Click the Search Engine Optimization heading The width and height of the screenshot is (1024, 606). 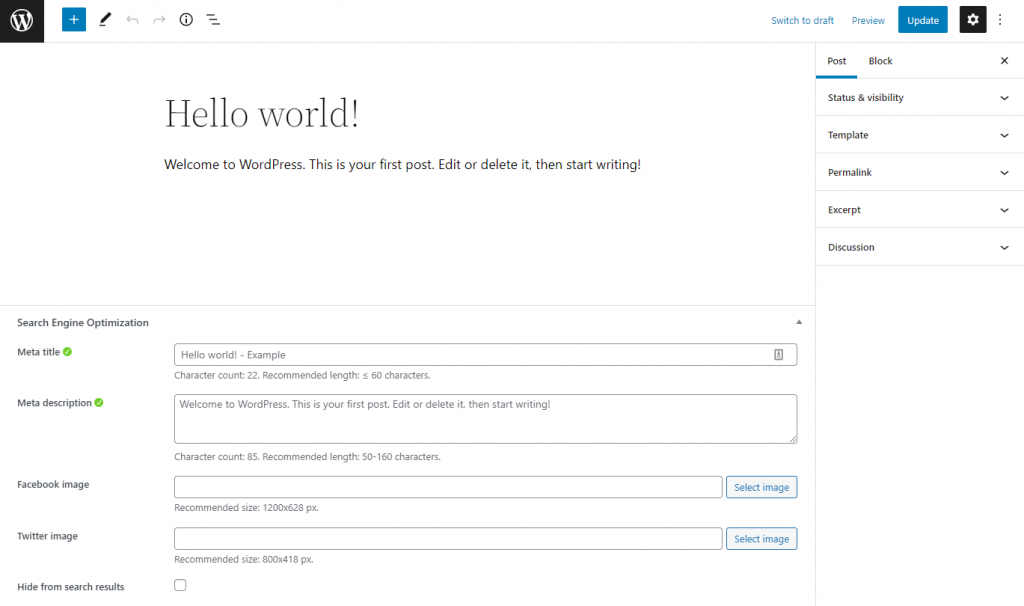[x=83, y=323]
